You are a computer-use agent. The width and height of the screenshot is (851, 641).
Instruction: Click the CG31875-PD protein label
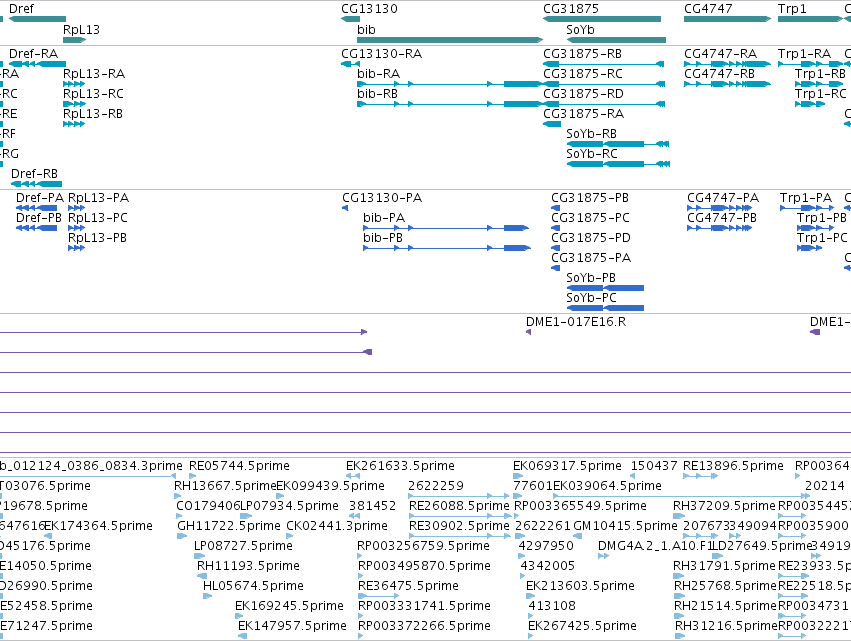pos(591,238)
